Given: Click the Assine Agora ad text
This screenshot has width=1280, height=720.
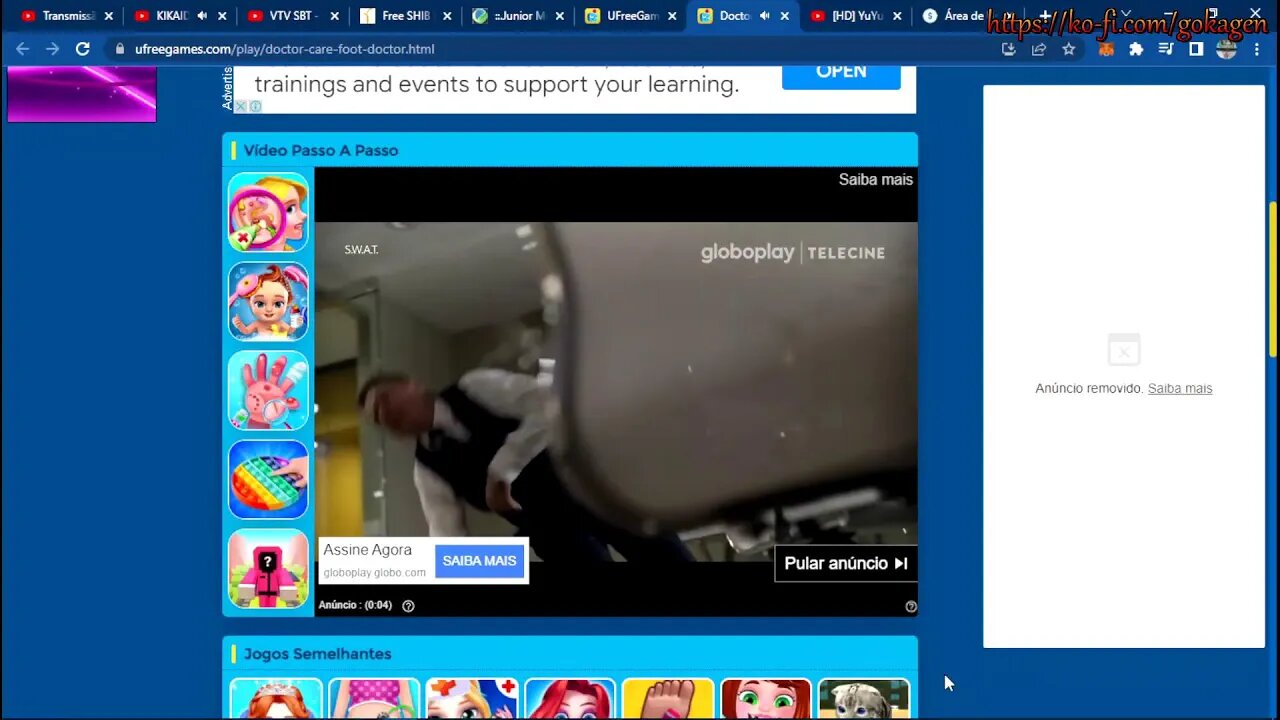Looking at the screenshot, I should tap(367, 550).
